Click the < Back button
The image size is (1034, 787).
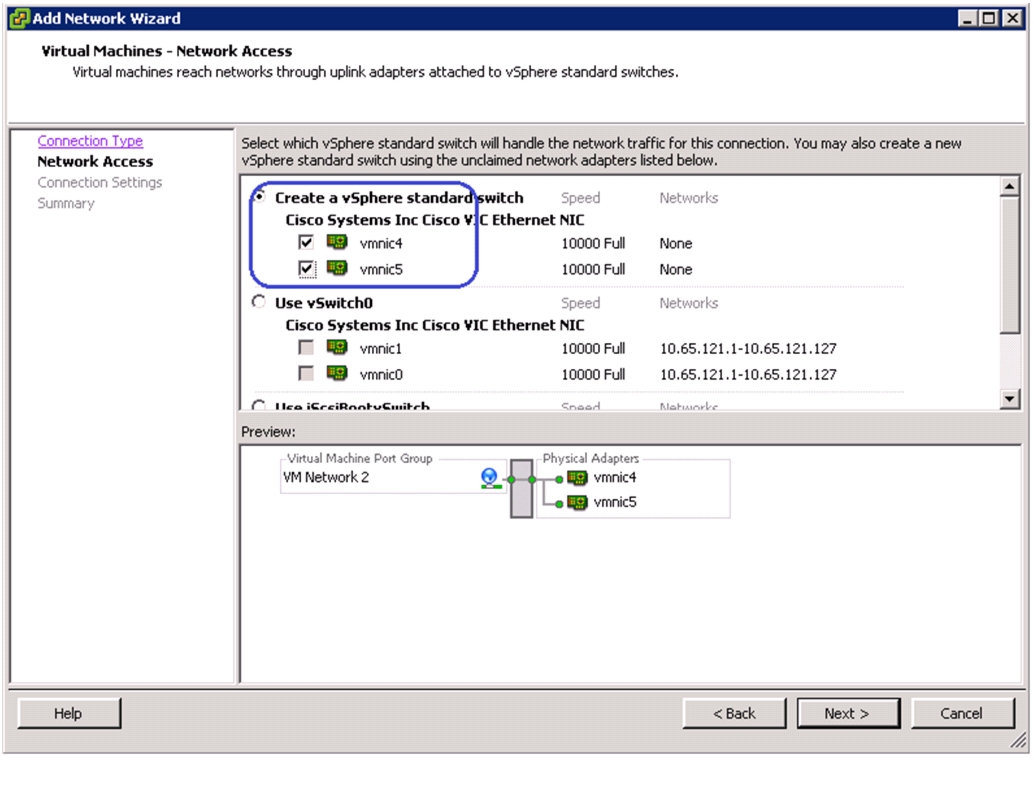tap(734, 713)
